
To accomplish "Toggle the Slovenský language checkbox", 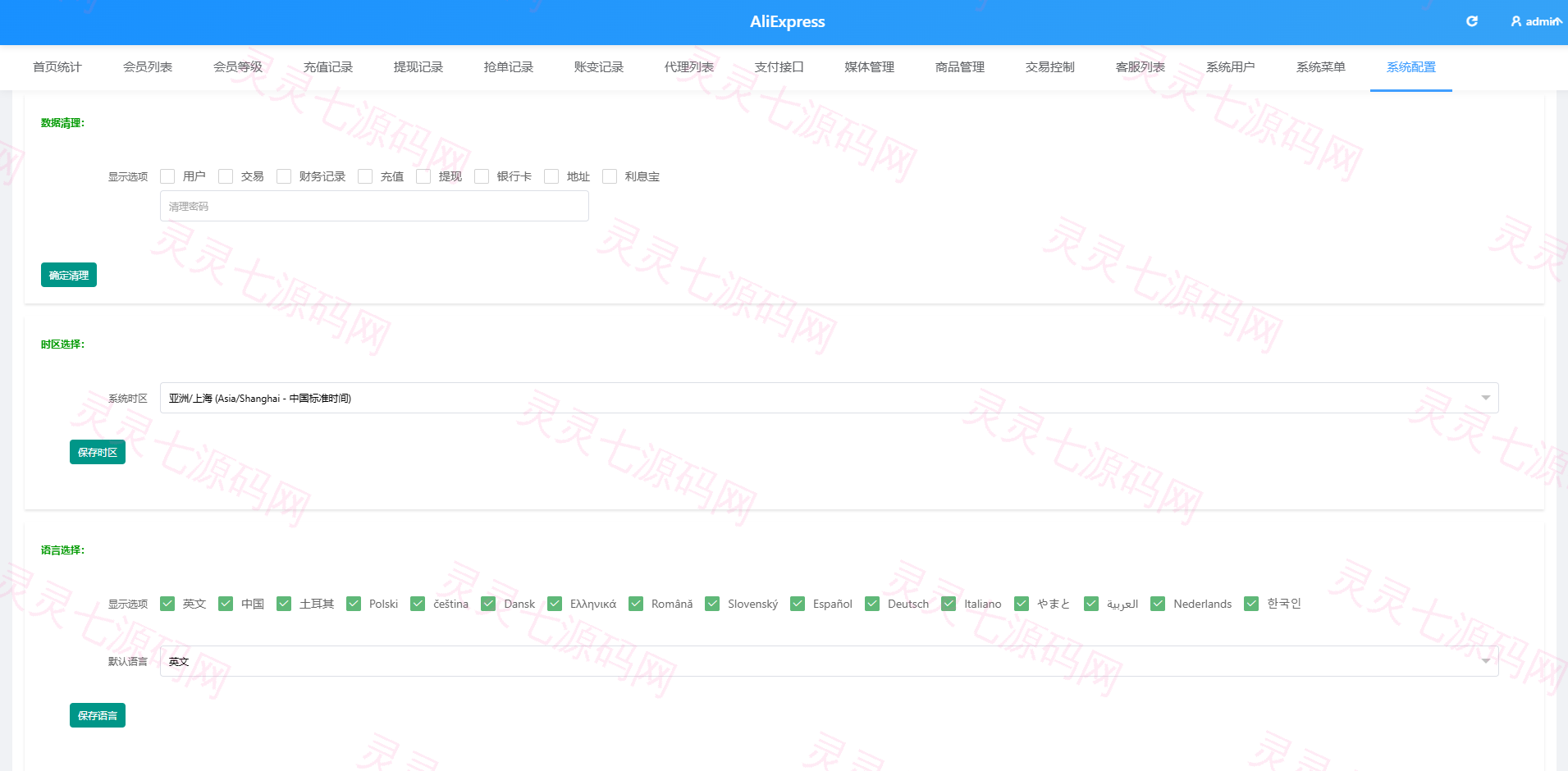I will tap(712, 604).
